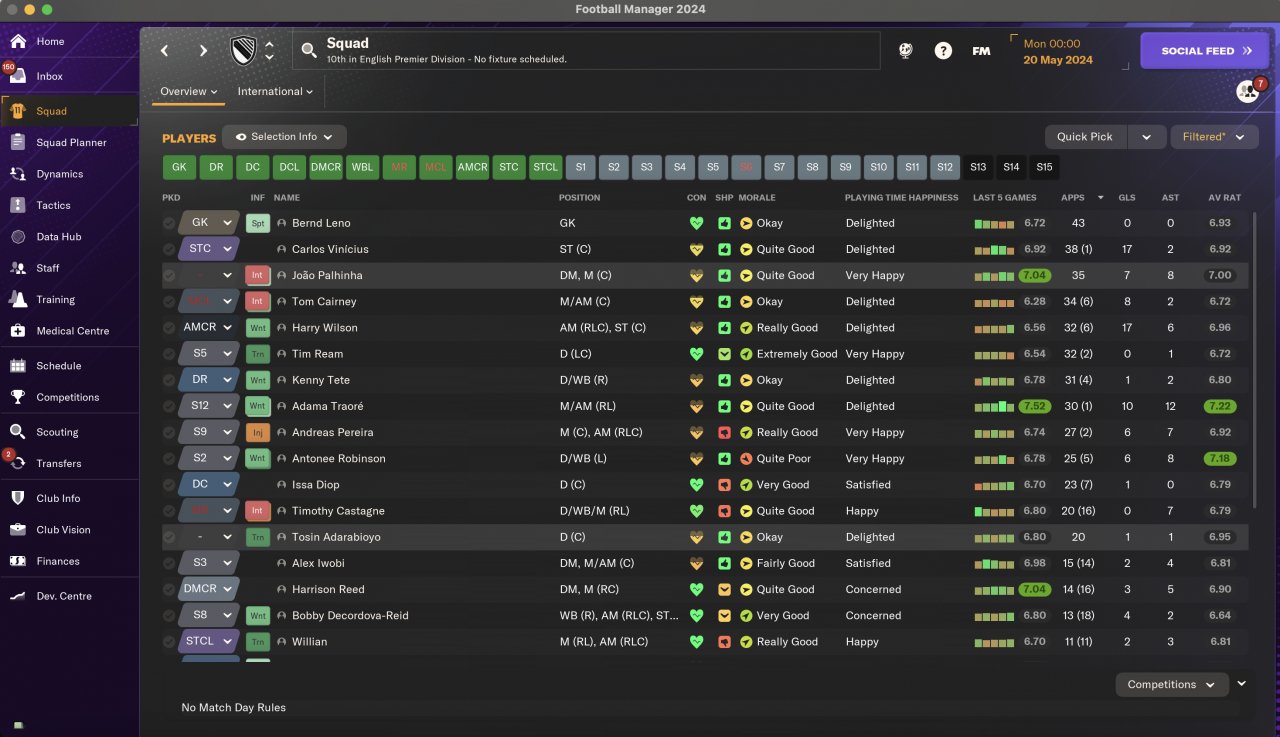
Task: Click the Club Info shield icon
Action: [x=18, y=498]
